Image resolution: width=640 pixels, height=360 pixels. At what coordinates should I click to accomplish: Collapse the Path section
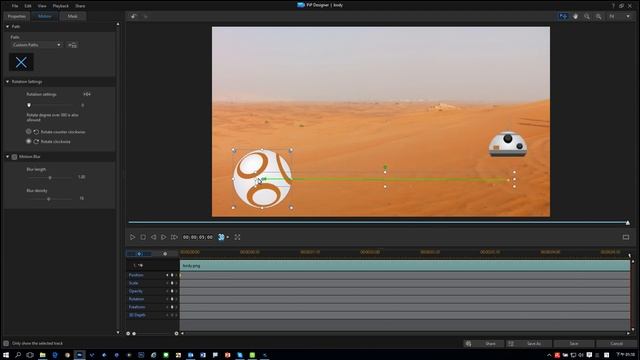pos(7,27)
